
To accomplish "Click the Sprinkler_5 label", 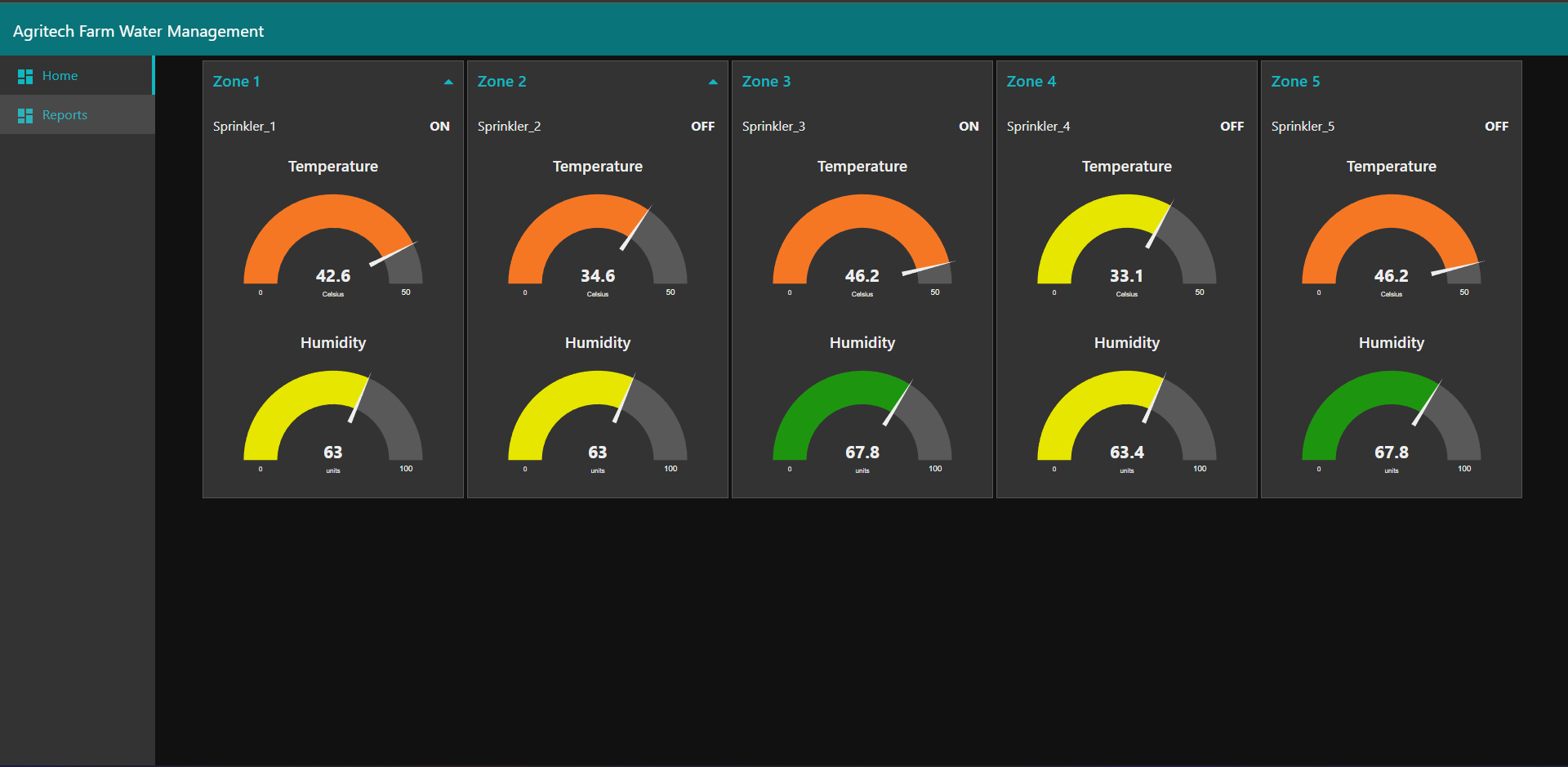I will coord(1303,126).
